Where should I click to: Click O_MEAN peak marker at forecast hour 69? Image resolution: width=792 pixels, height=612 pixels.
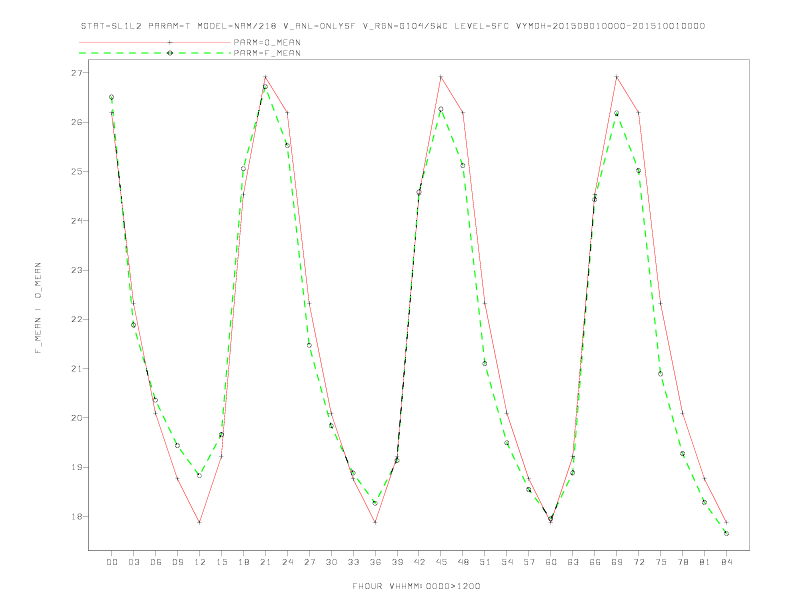point(617,77)
